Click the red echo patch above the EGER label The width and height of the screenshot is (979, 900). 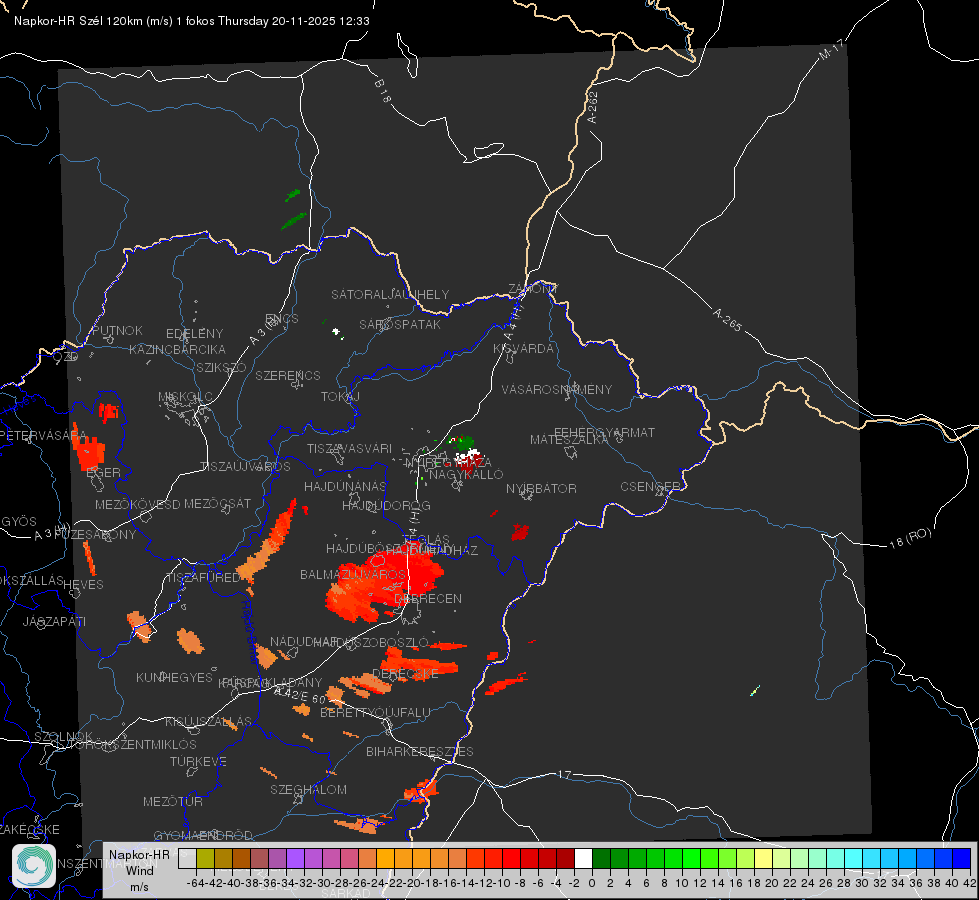click(88, 449)
